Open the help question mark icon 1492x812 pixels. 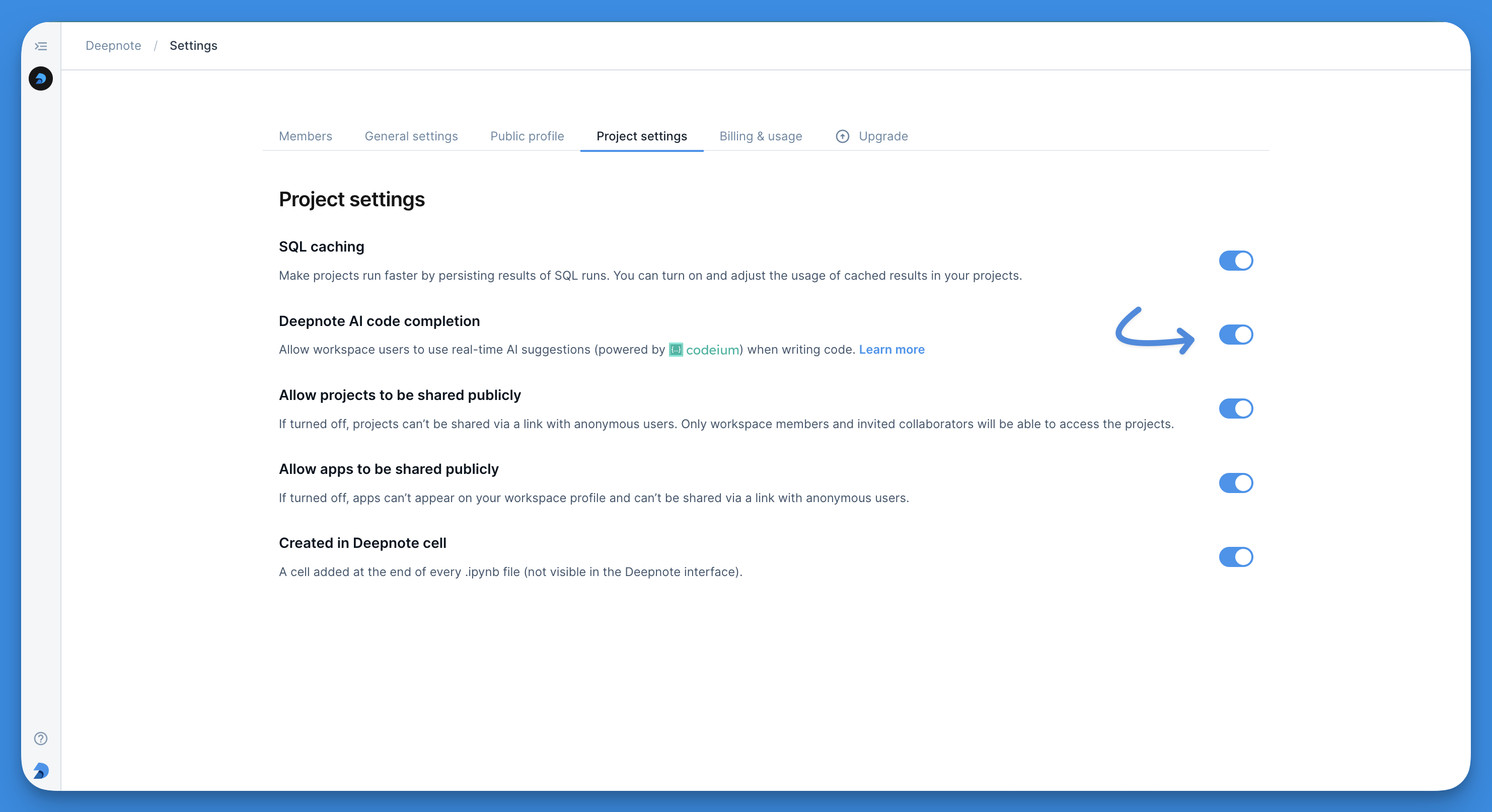41,739
